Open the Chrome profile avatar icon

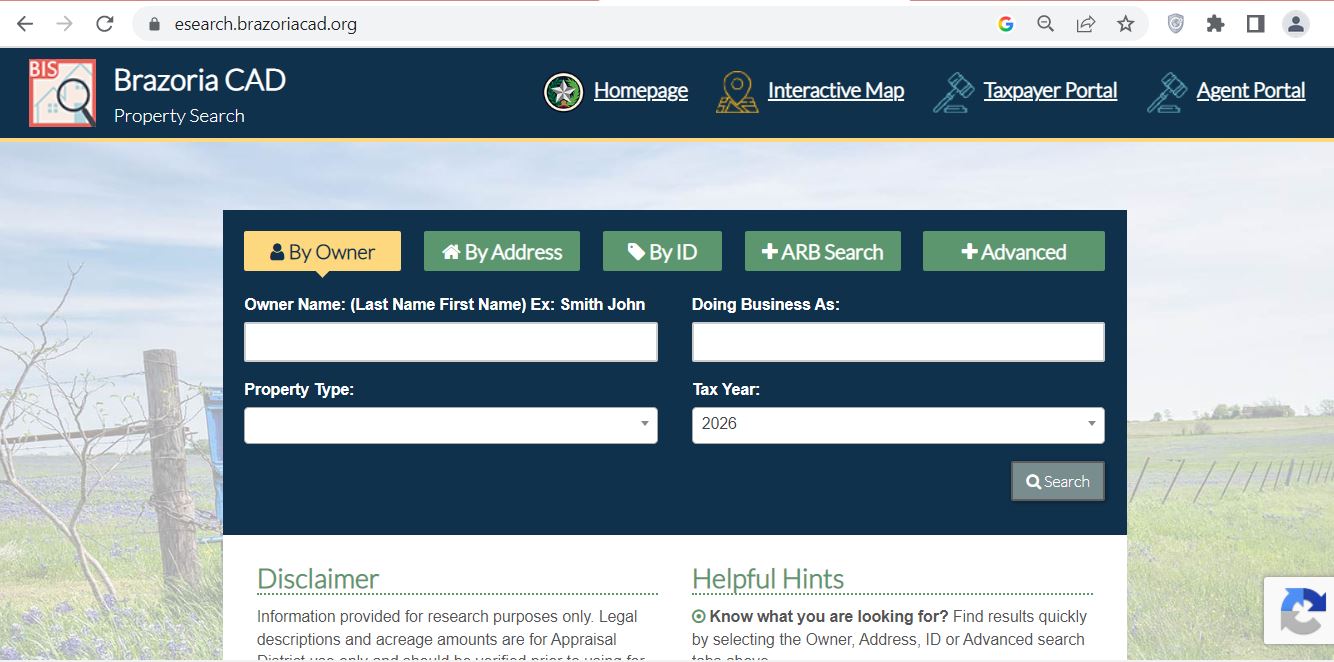pyautogui.click(x=1296, y=24)
